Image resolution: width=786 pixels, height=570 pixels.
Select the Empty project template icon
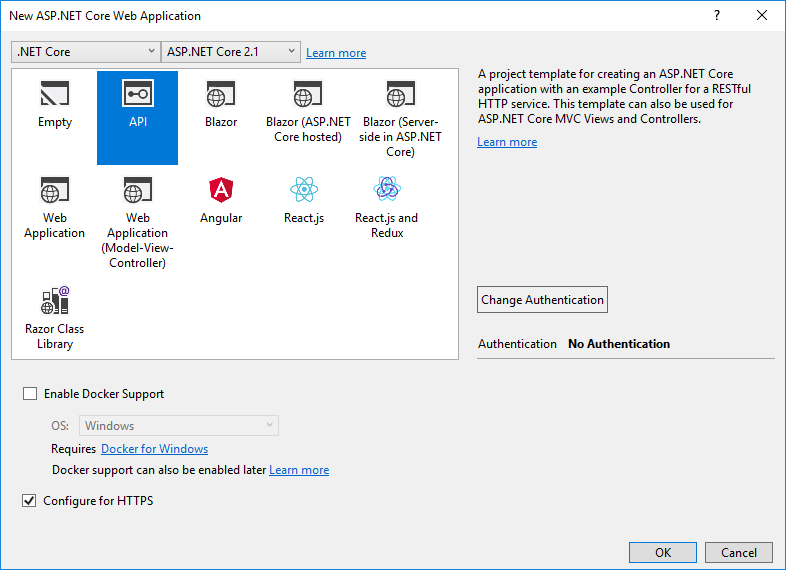click(x=55, y=93)
